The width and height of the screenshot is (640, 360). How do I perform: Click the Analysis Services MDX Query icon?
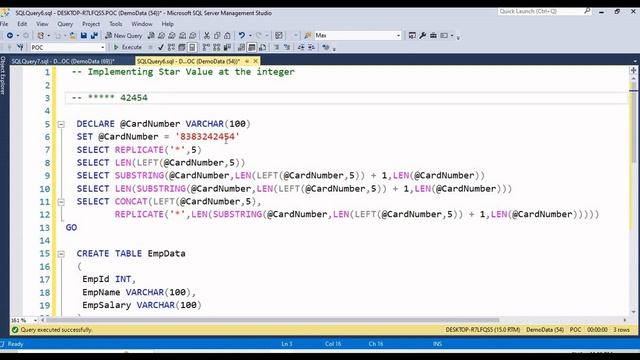pos(162,36)
